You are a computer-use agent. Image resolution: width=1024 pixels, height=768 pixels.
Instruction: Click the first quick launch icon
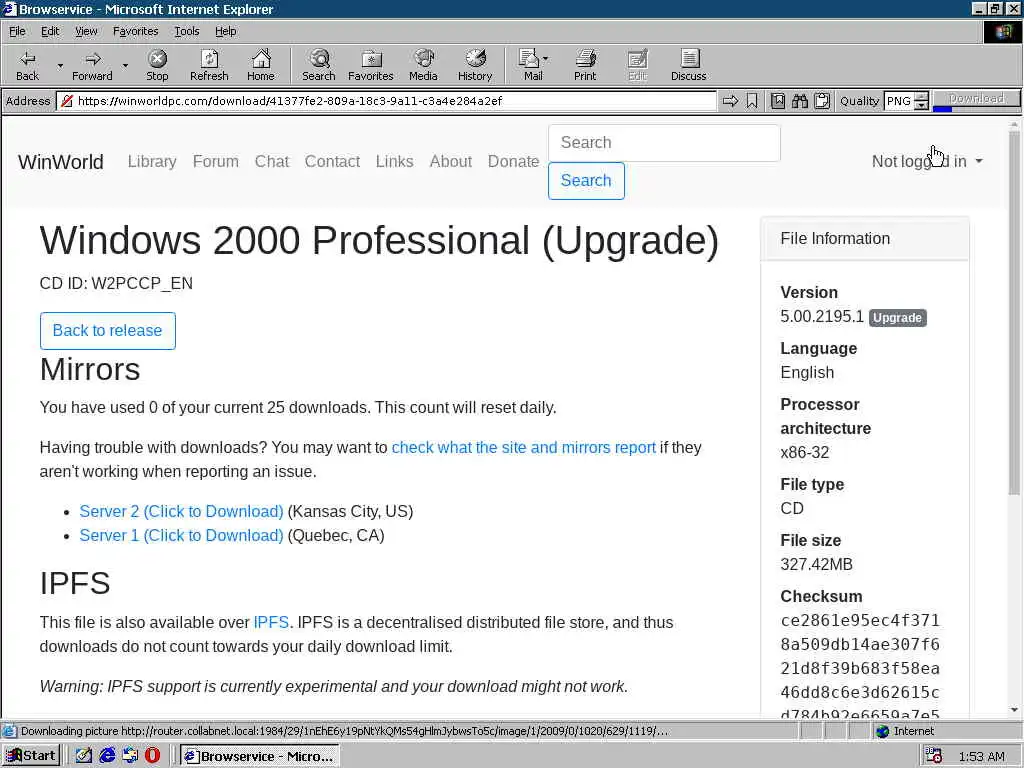click(x=84, y=756)
